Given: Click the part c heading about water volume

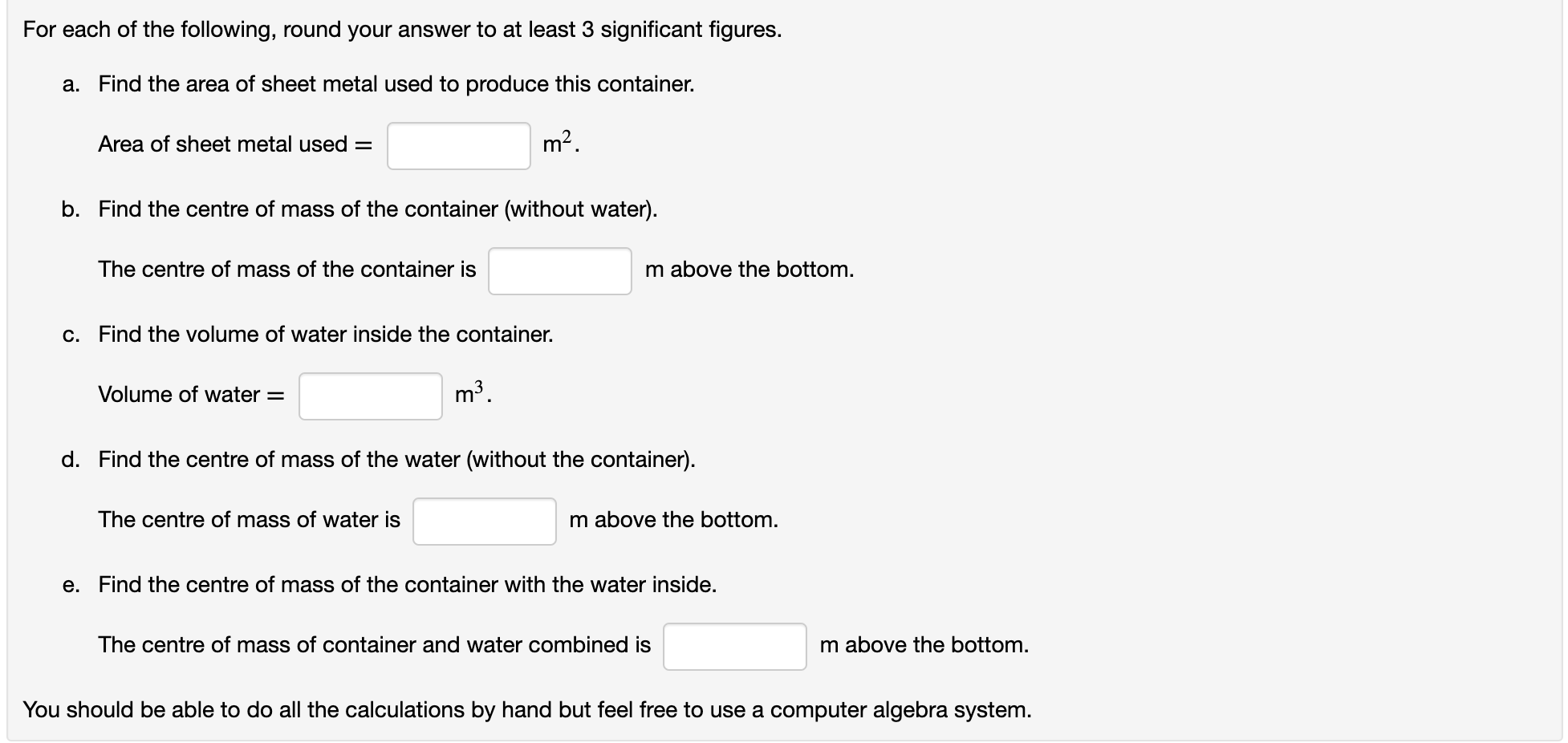Looking at the screenshot, I should coord(325,335).
